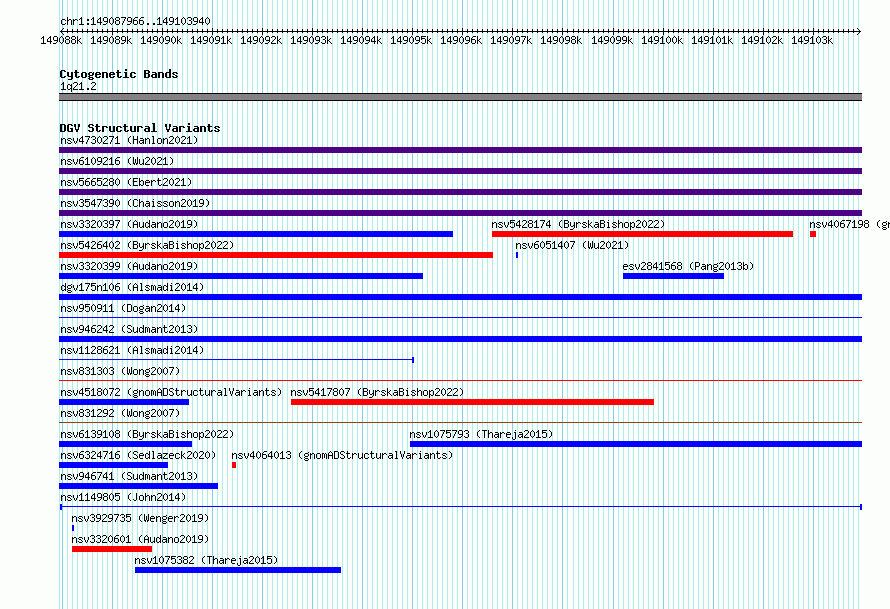Click the nsv831292 (Wong2007) label
The width and height of the screenshot is (890, 609).
pos(120,413)
